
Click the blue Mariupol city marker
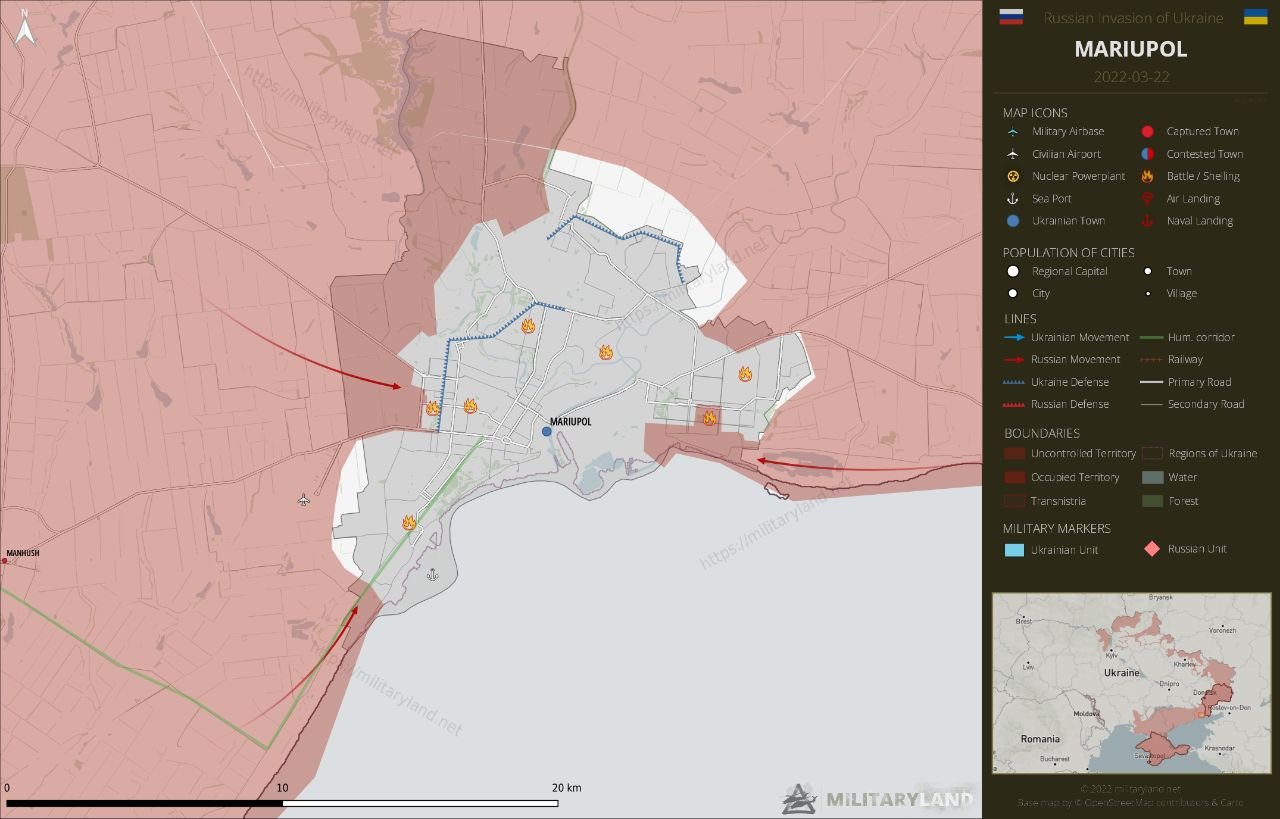[546, 432]
